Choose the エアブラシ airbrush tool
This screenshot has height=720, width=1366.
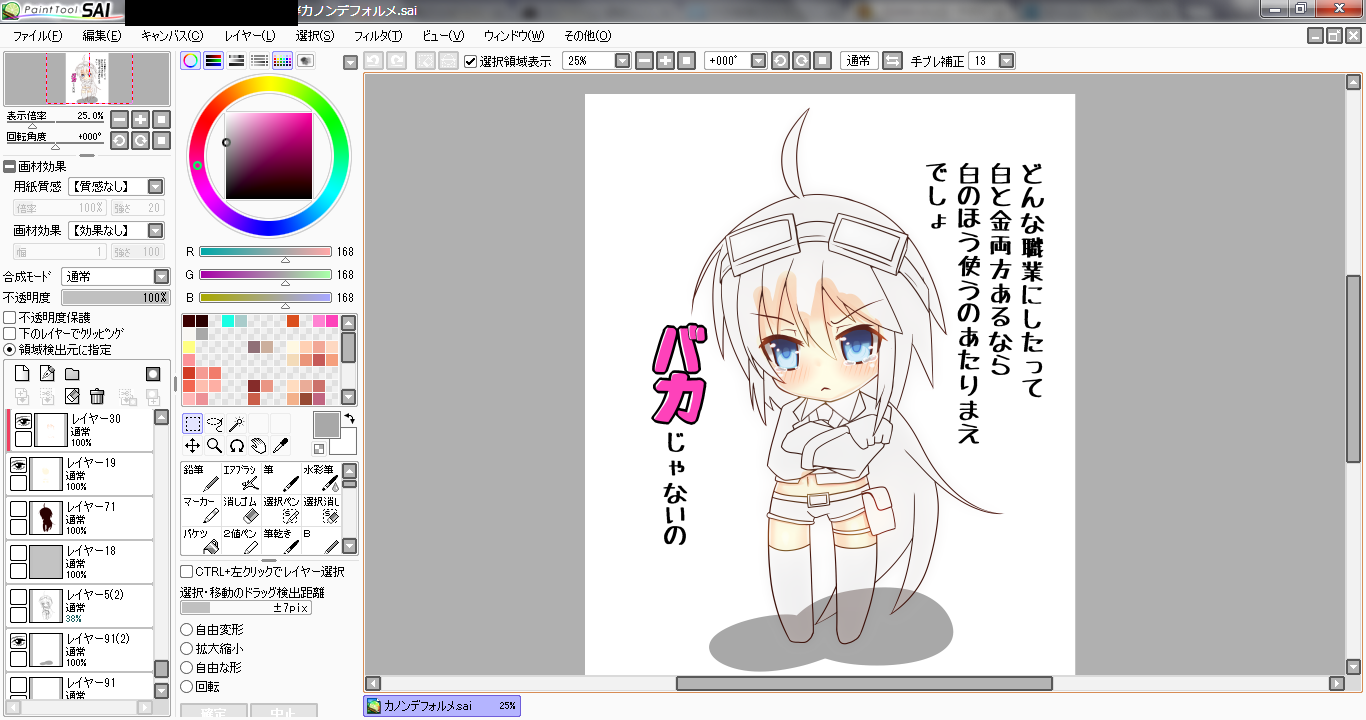tap(240, 478)
